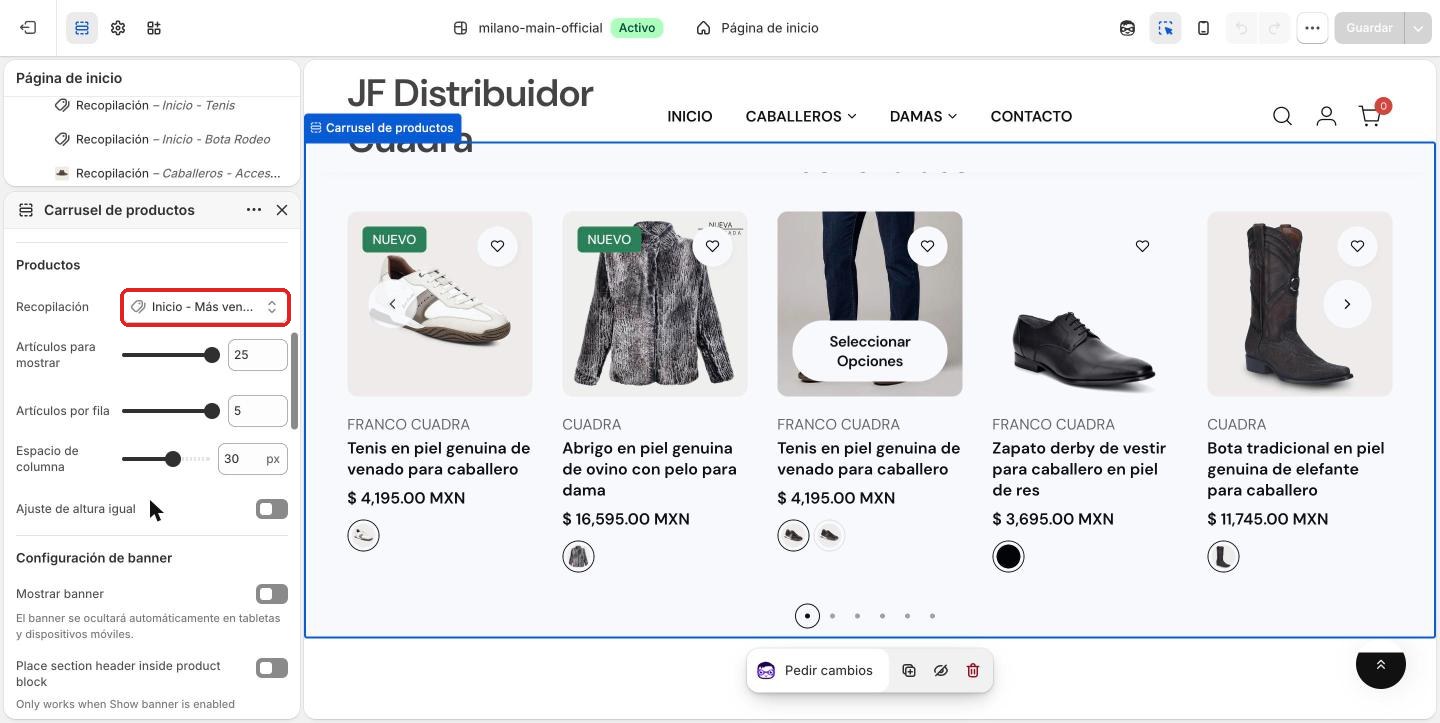This screenshot has width=1440, height=723.
Task: Open the shopping cart icon
Action: click(x=1370, y=116)
